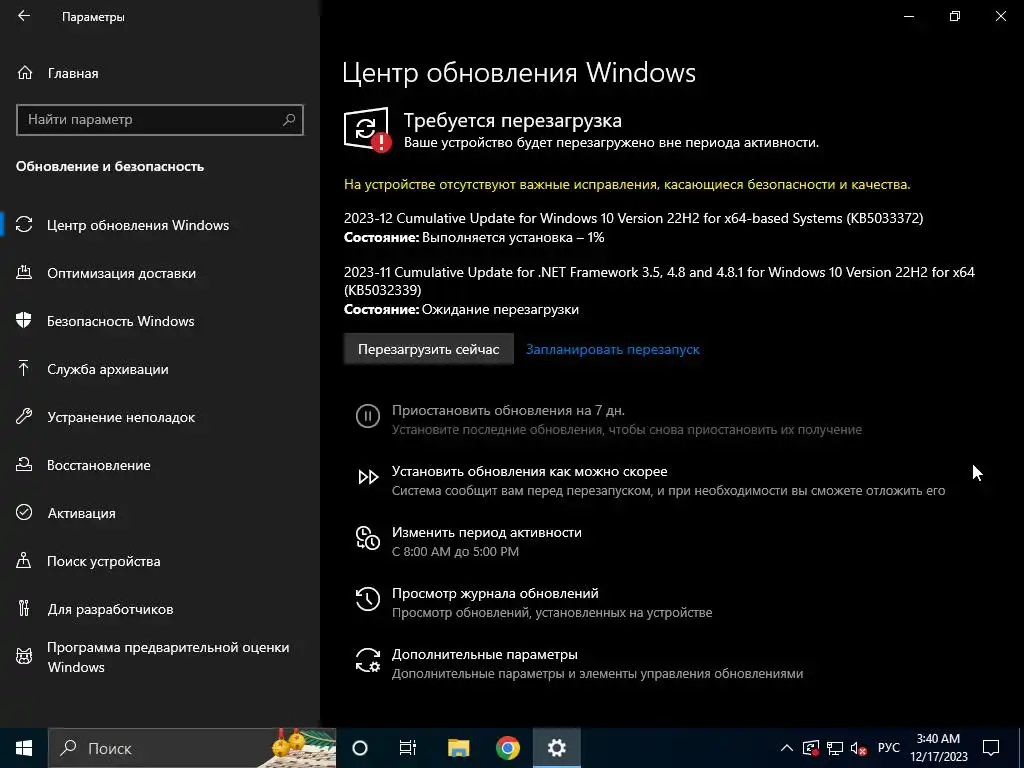Click Восстановление recovery icon

coord(24,465)
